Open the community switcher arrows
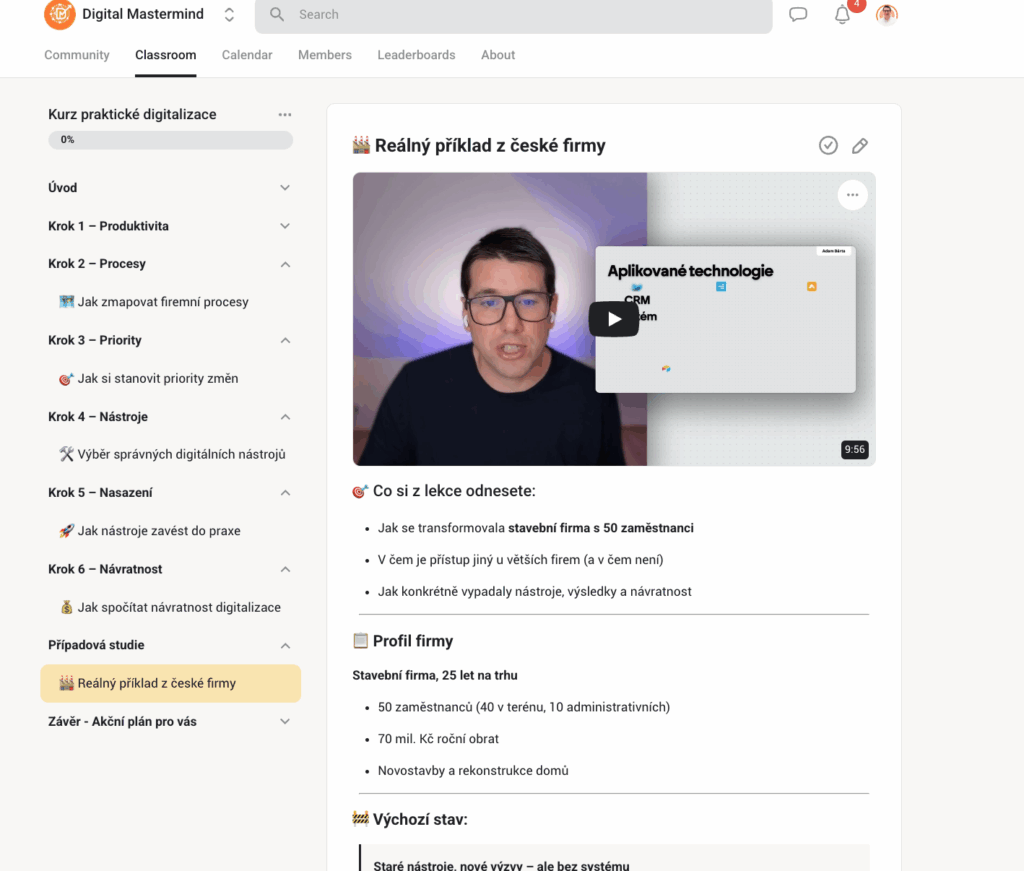The width and height of the screenshot is (1024, 871). (x=228, y=14)
